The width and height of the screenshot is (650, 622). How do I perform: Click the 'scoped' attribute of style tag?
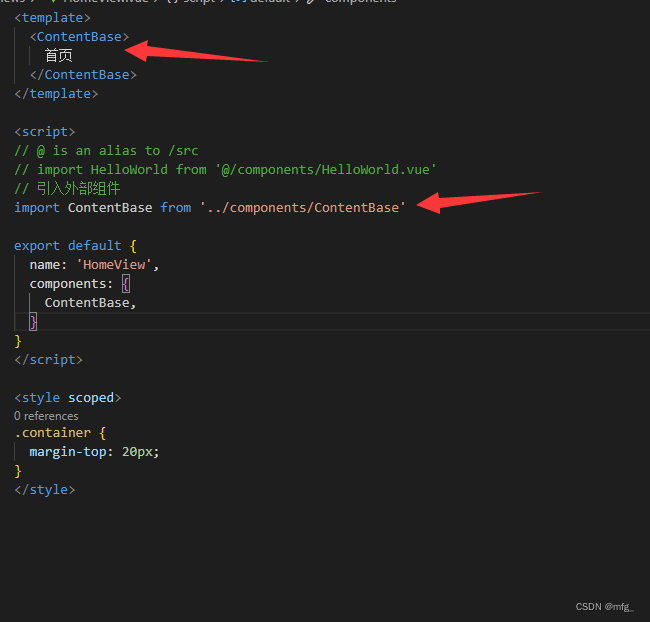tap(91, 398)
